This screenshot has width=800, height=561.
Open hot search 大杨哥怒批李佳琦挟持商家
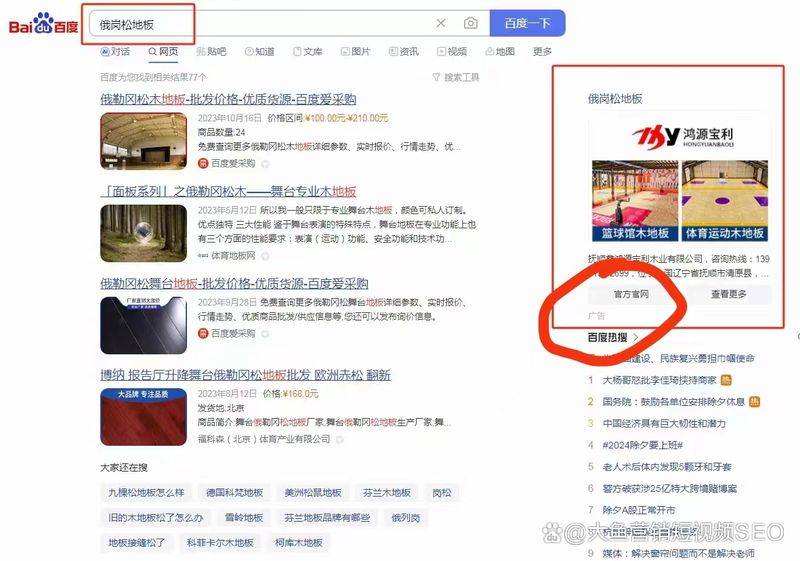click(x=660, y=380)
